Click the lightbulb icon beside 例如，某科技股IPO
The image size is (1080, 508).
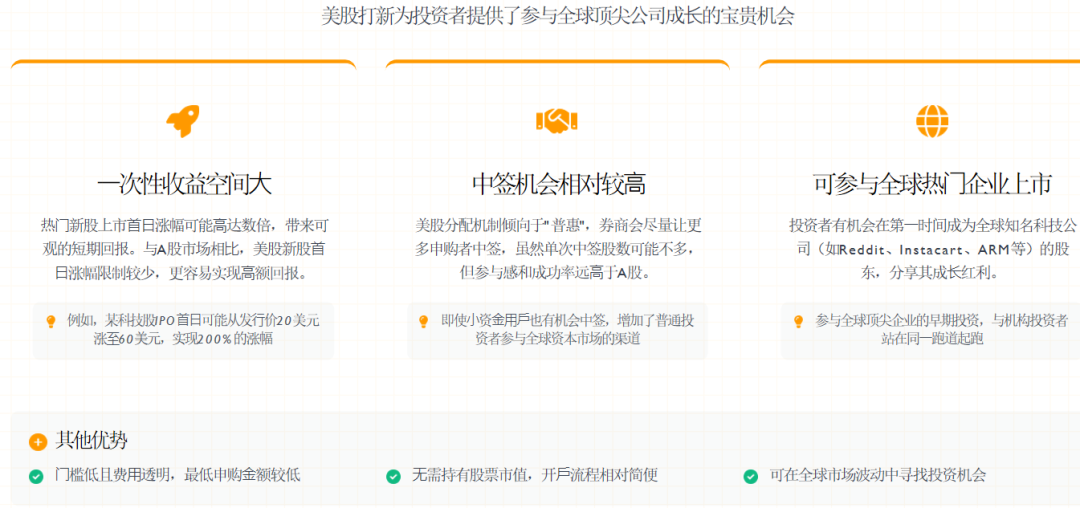point(50,321)
